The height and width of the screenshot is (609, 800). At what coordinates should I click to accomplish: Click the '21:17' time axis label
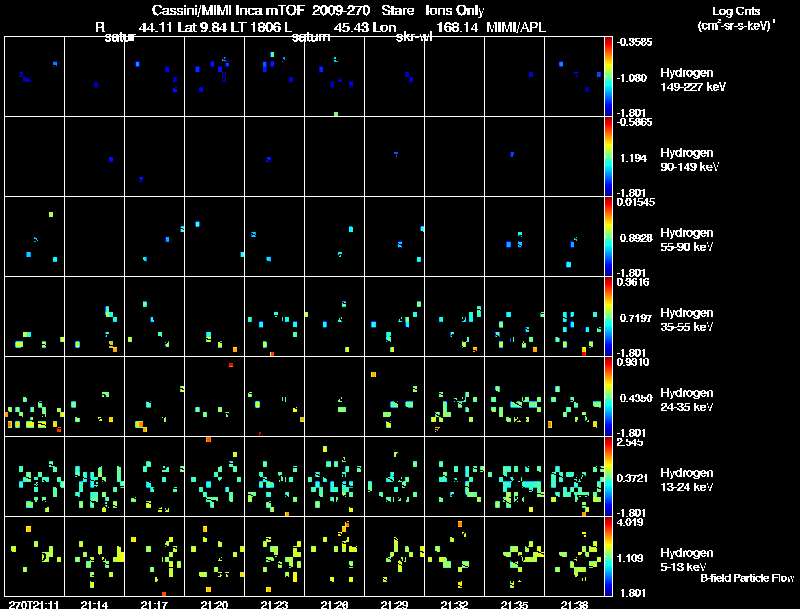click(154, 604)
